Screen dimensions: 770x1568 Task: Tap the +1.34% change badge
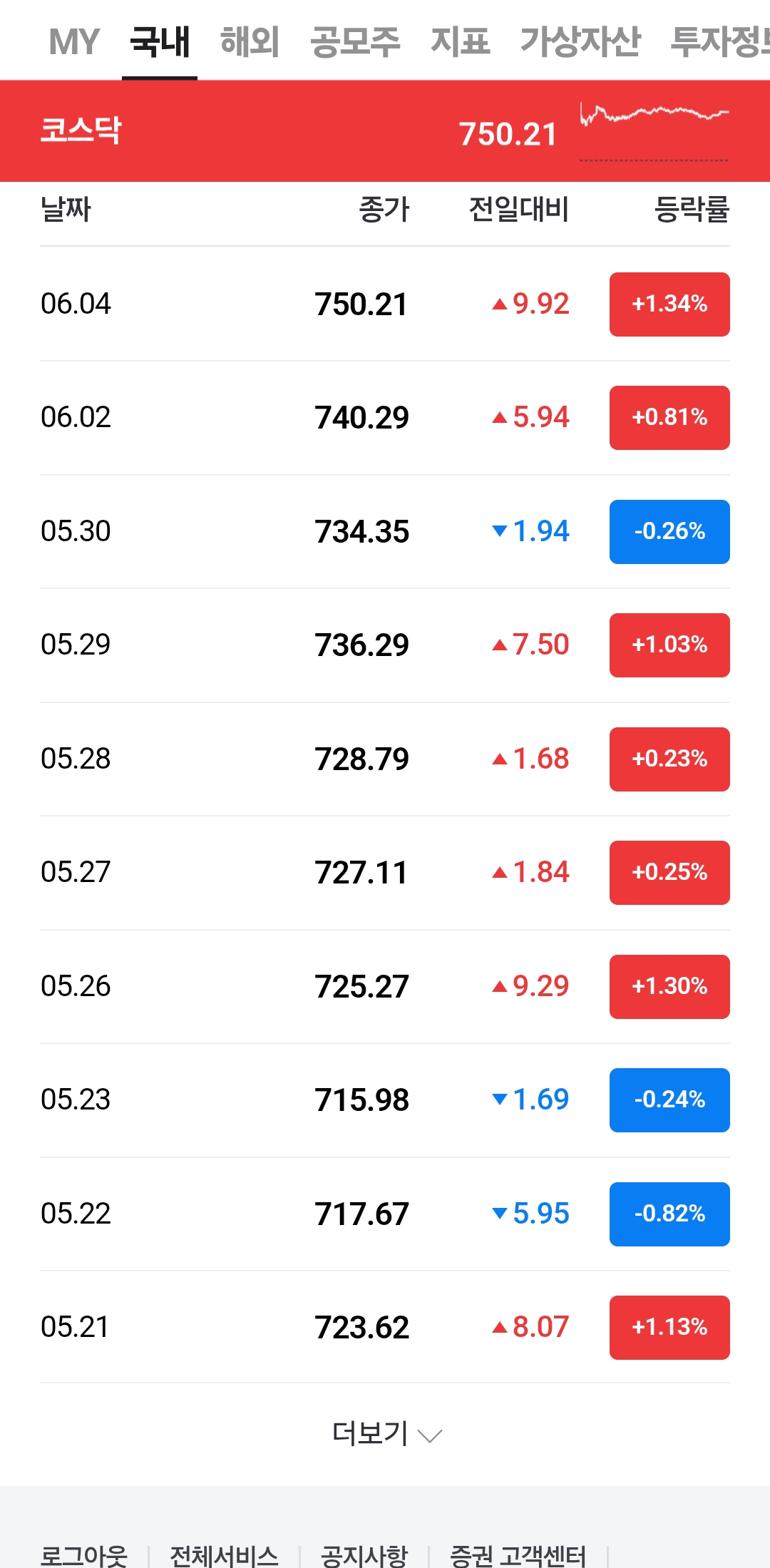pyautogui.click(x=669, y=304)
